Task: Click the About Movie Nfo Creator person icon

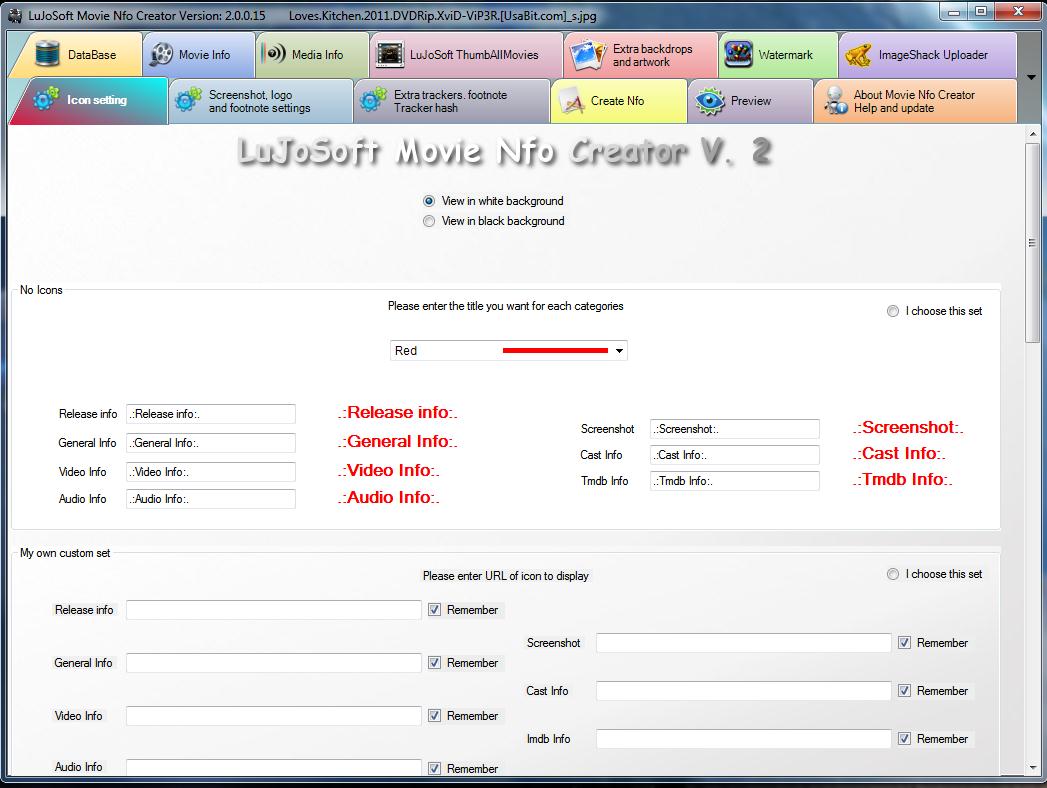Action: [835, 101]
